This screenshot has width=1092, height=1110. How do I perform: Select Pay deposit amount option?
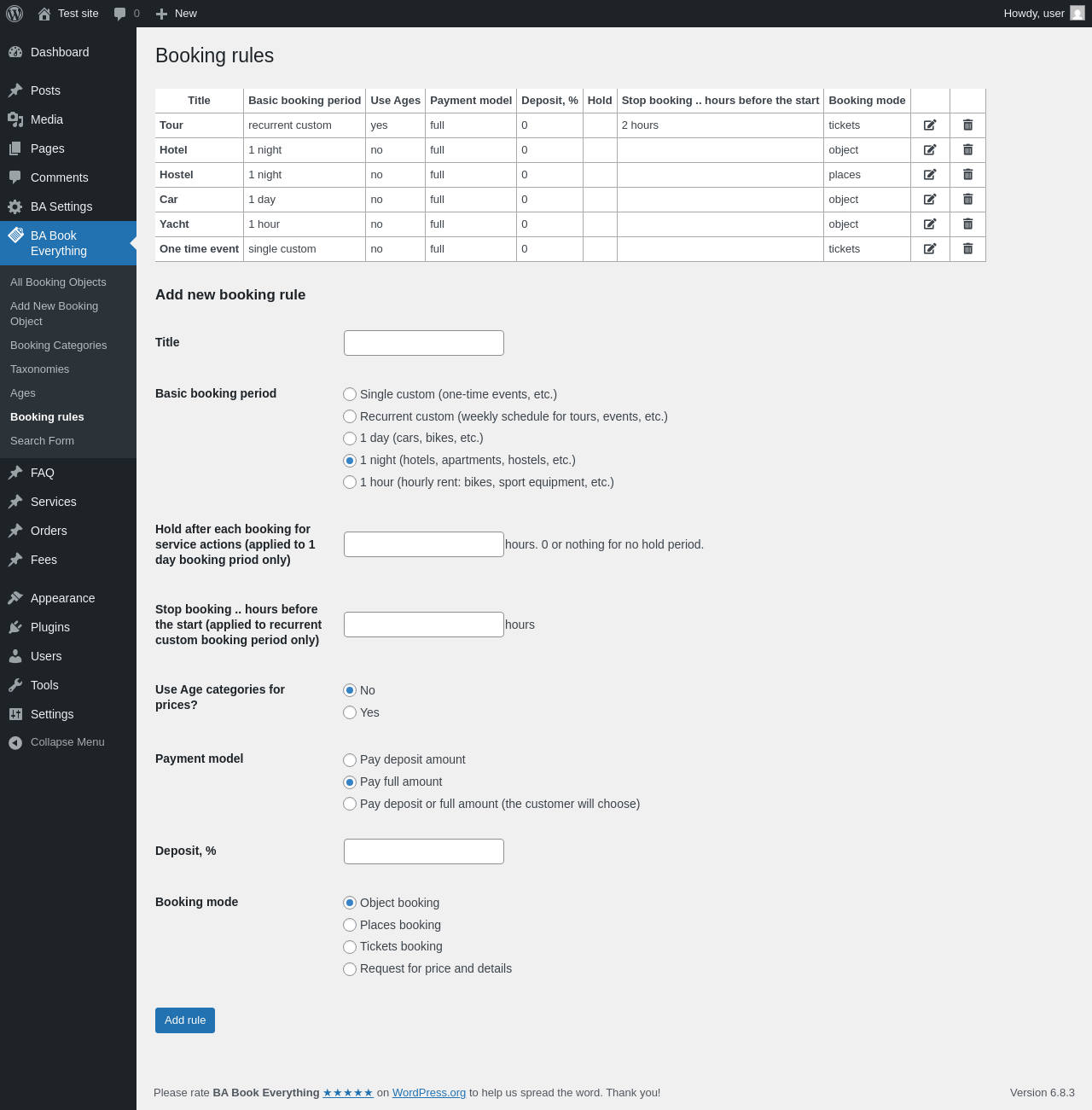click(350, 760)
